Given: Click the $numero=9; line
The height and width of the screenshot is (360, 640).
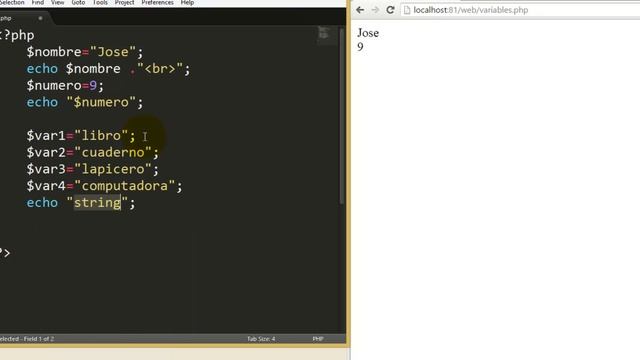Looking at the screenshot, I should [65, 85].
